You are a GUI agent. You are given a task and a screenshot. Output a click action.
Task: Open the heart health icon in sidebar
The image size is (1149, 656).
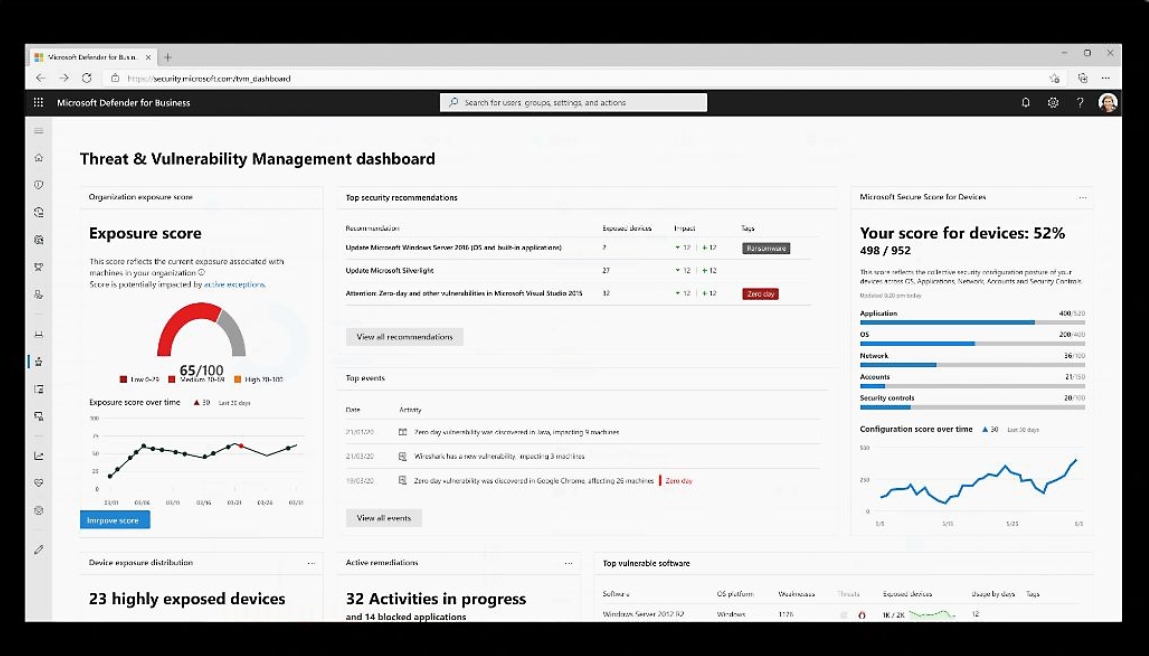[x=39, y=483]
